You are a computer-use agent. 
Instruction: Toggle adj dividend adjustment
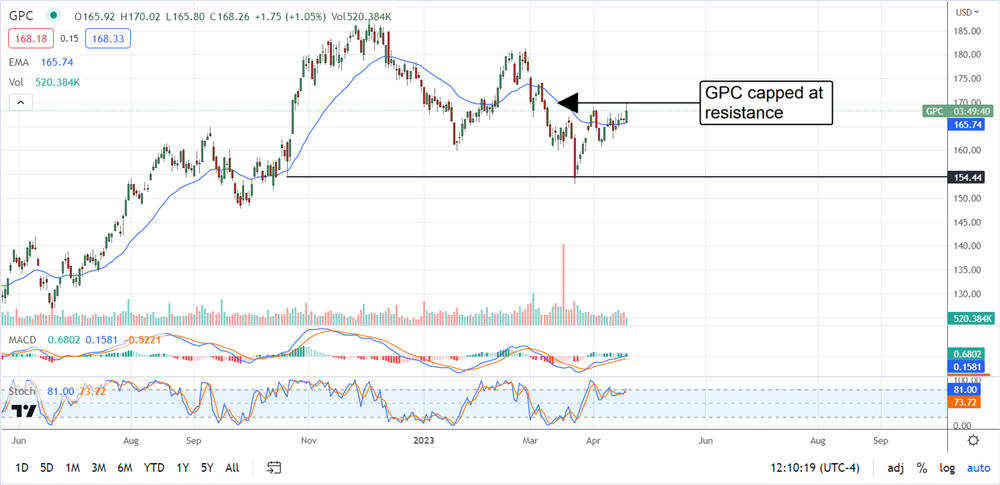(896, 468)
